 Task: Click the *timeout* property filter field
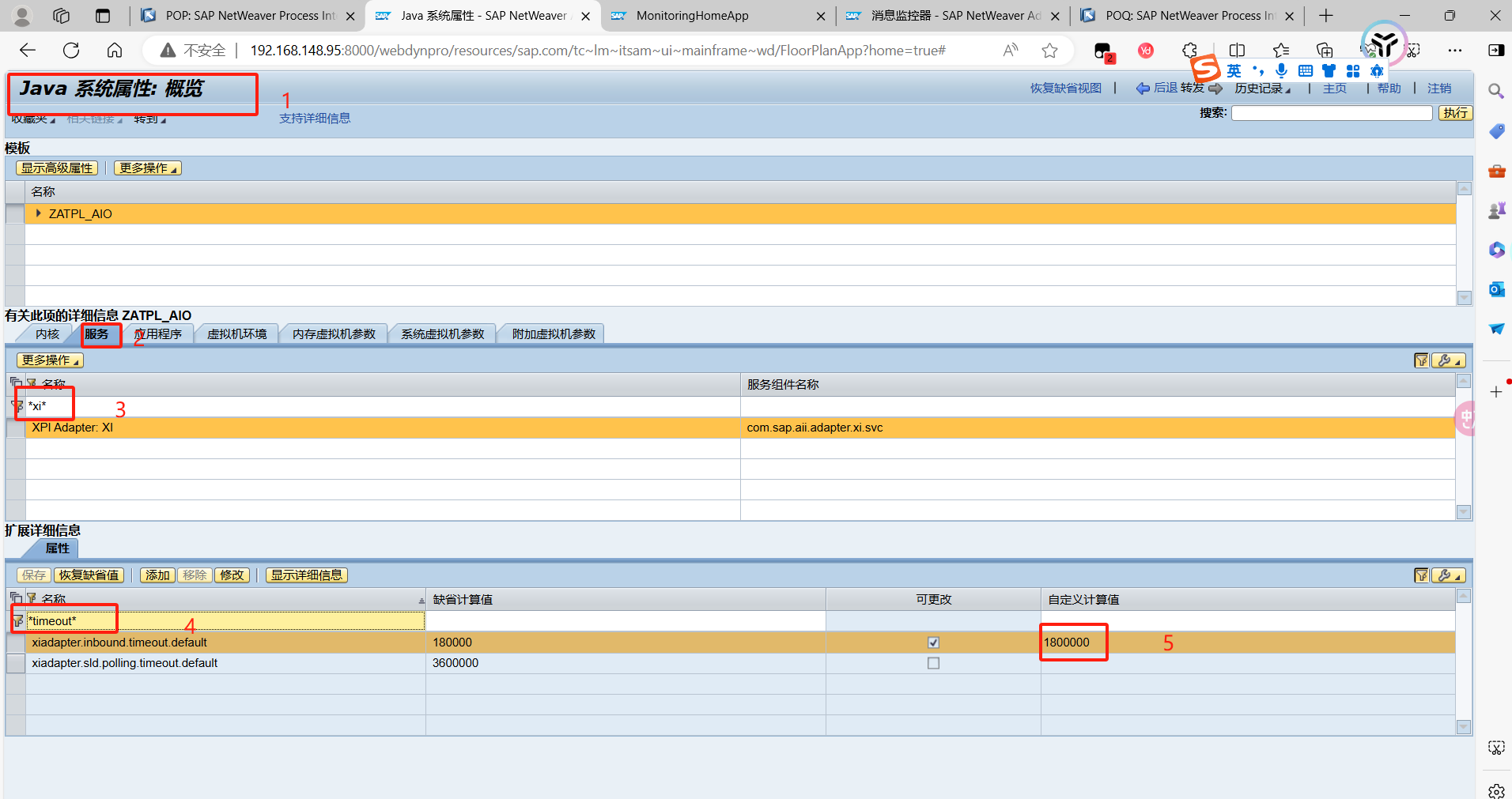[x=225, y=621]
